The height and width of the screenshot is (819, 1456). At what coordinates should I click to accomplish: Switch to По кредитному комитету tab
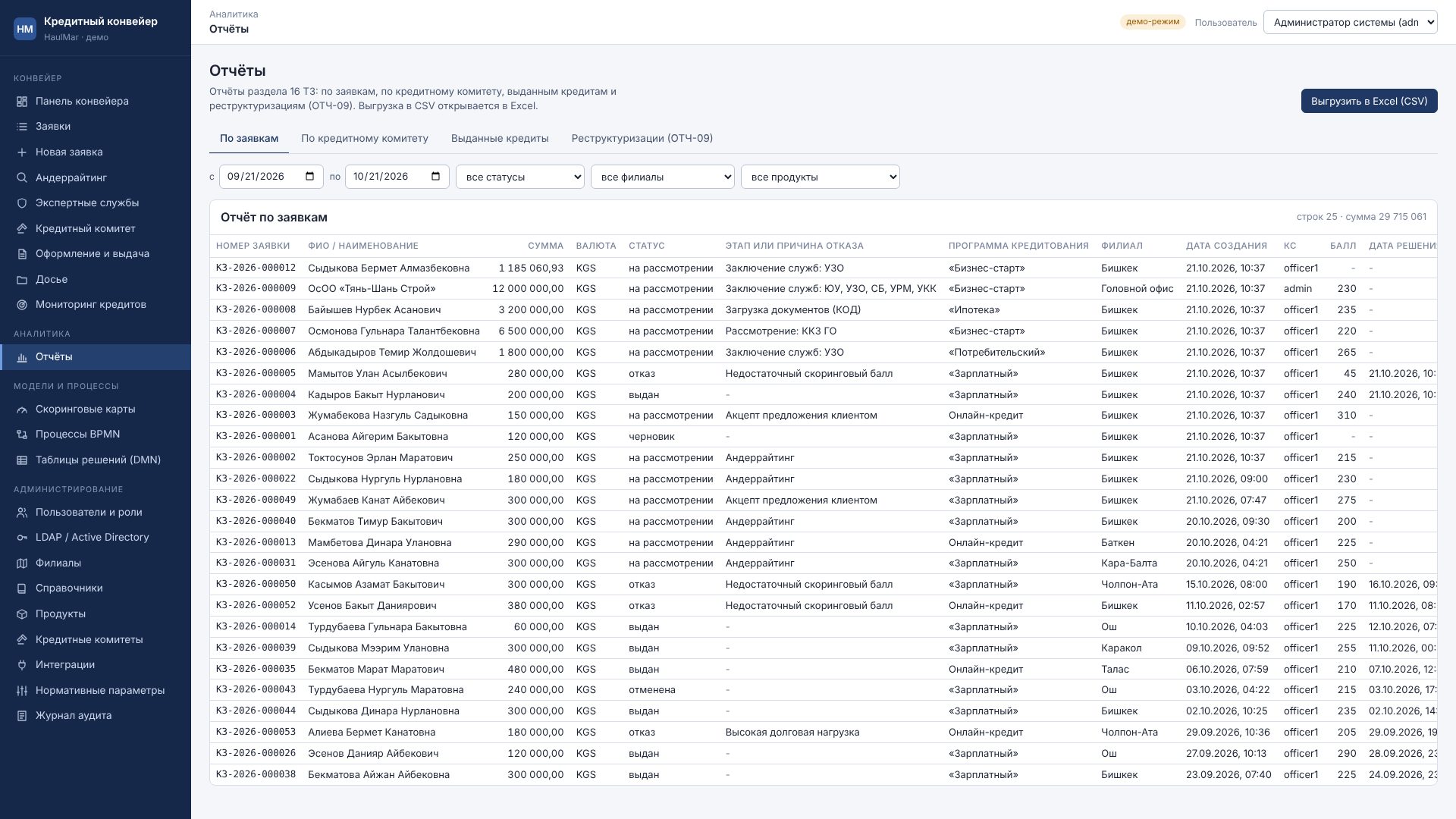(365, 139)
